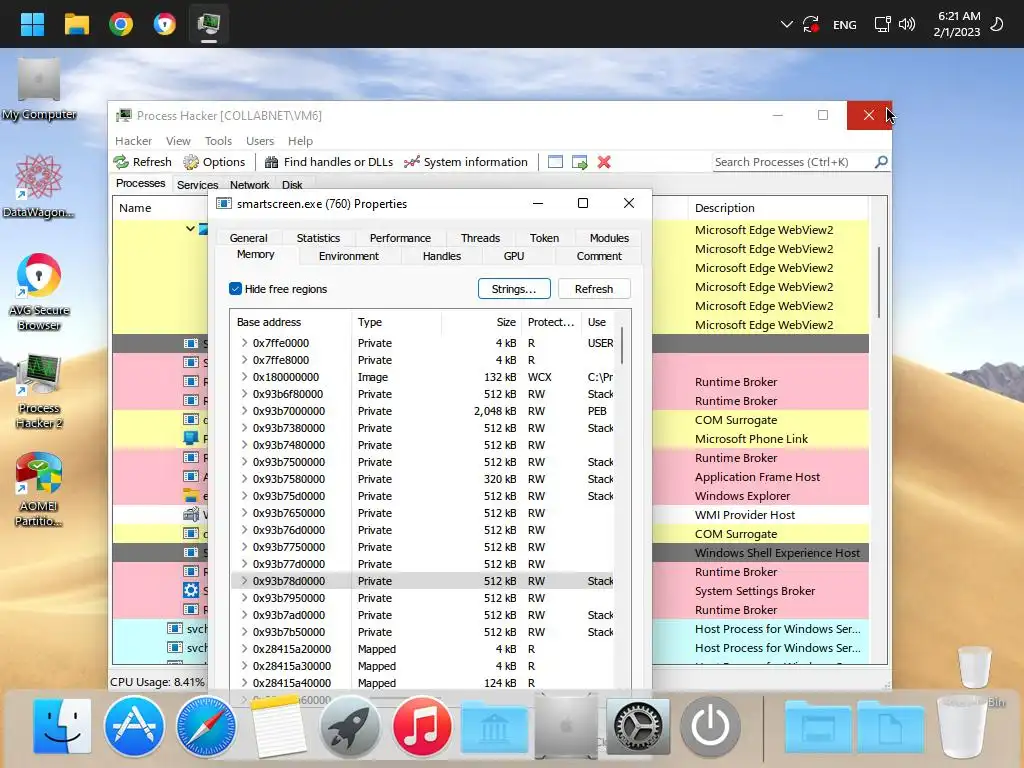Open File Explorer from taskbar
This screenshot has height=768, width=1024.
coord(76,24)
